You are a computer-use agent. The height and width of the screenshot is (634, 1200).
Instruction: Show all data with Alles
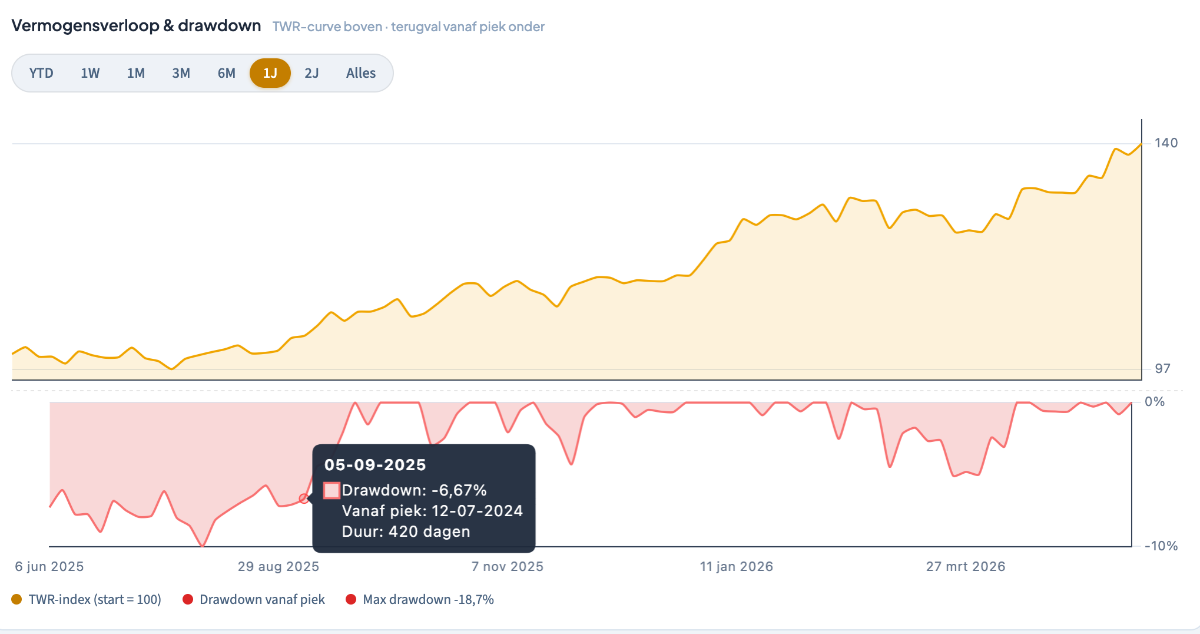(361, 73)
